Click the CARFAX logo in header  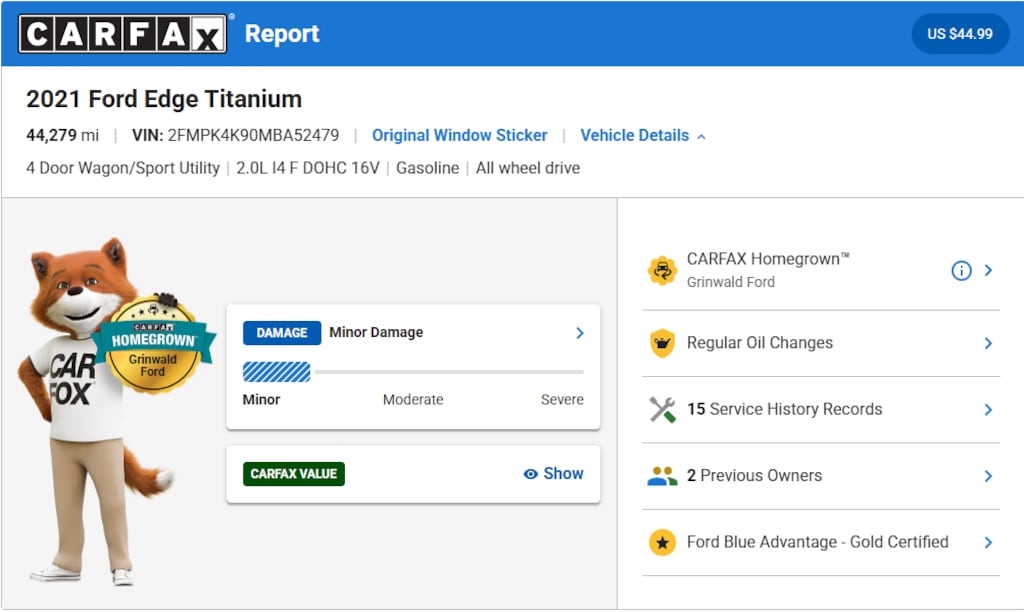click(x=123, y=34)
